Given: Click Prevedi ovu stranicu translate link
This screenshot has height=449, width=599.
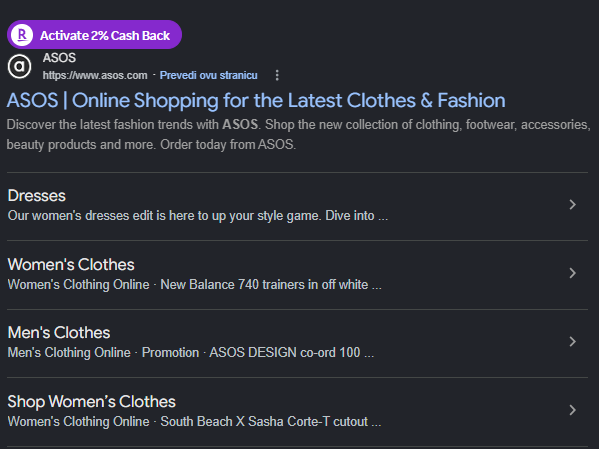Looking at the screenshot, I should (x=209, y=75).
